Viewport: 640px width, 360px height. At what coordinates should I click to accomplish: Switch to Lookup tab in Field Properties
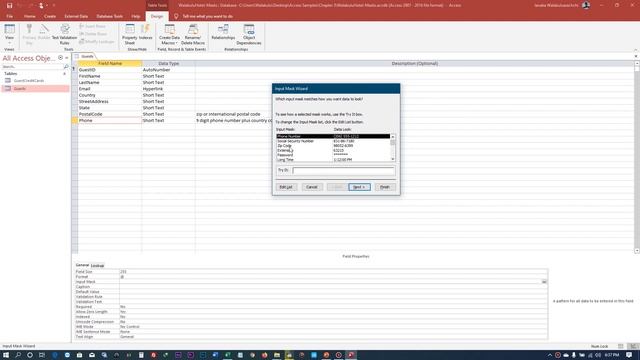97,266
